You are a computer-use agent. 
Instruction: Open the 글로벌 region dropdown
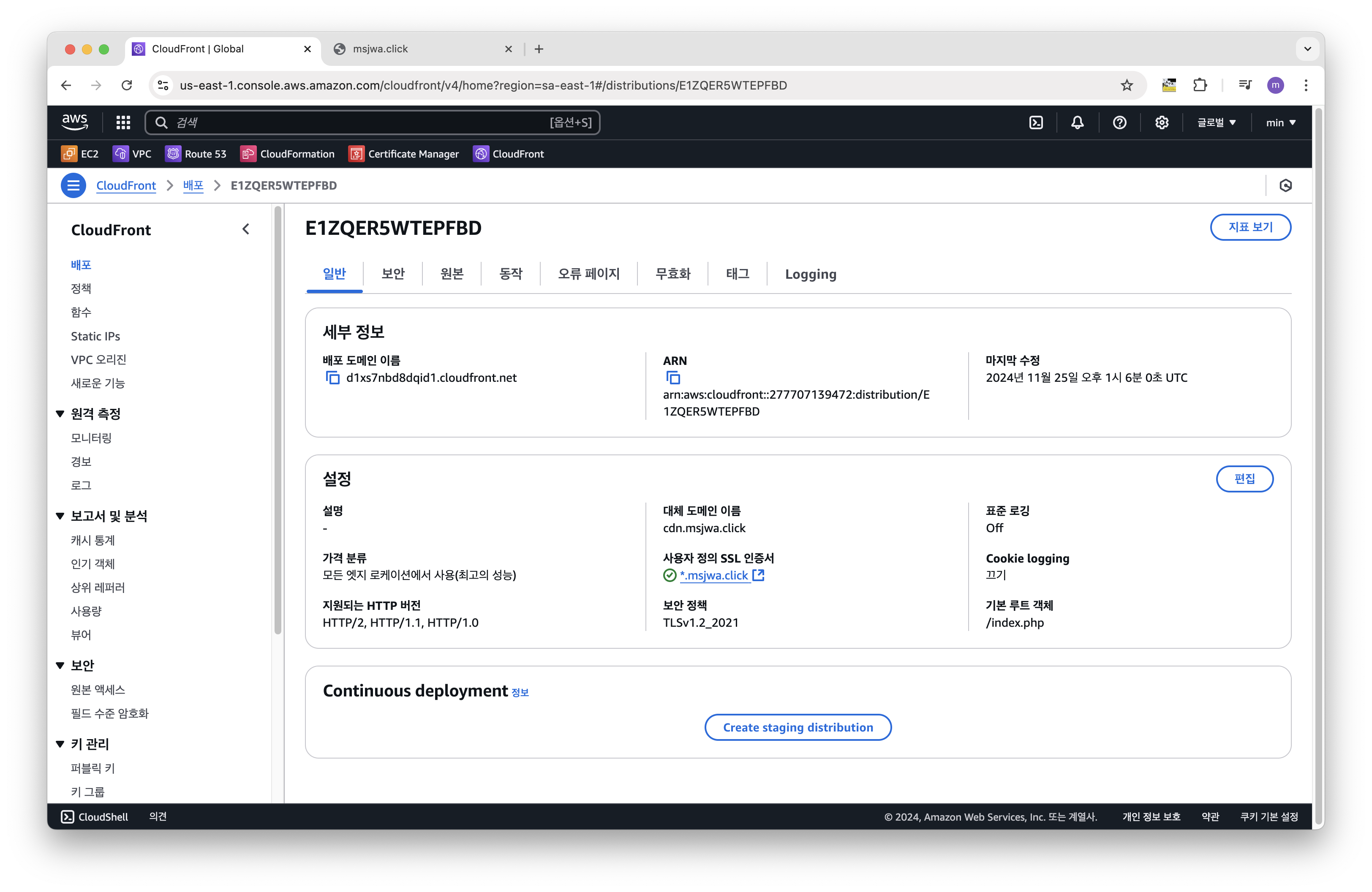tap(1216, 122)
